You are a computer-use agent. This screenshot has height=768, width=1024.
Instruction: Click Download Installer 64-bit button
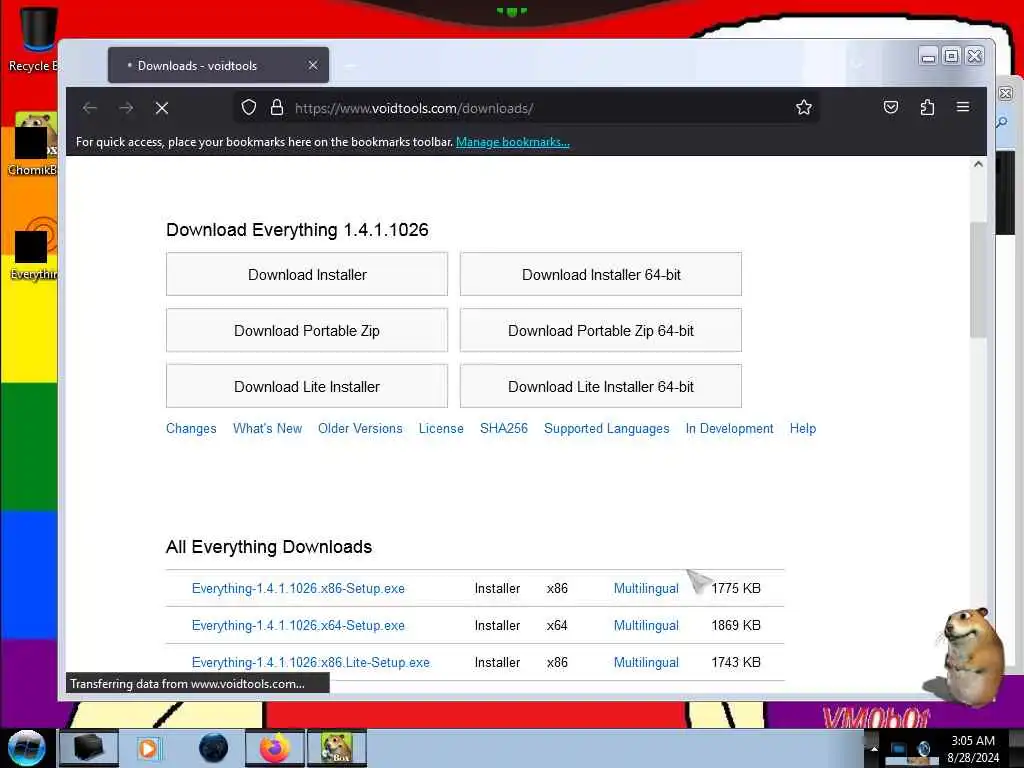coord(601,274)
